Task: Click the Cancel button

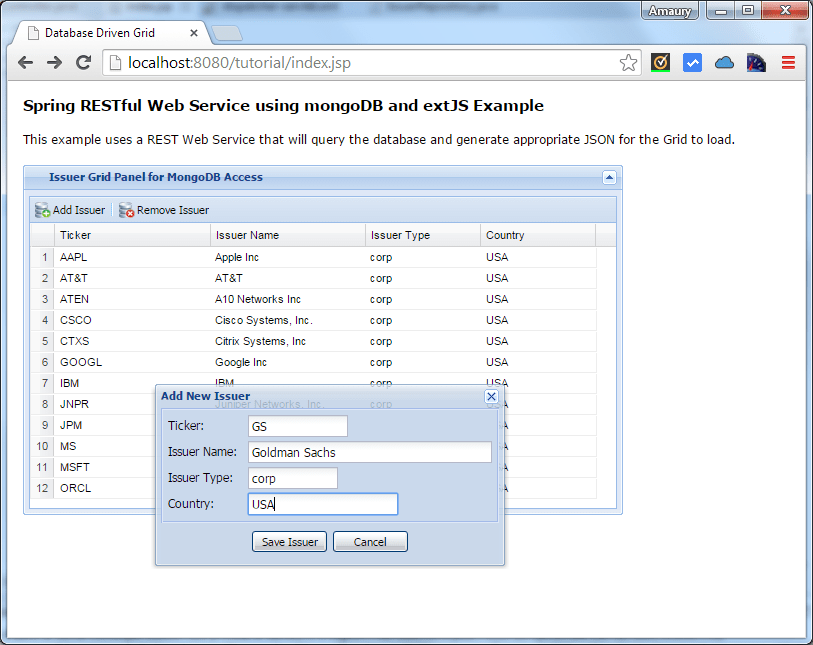Action: (x=370, y=541)
